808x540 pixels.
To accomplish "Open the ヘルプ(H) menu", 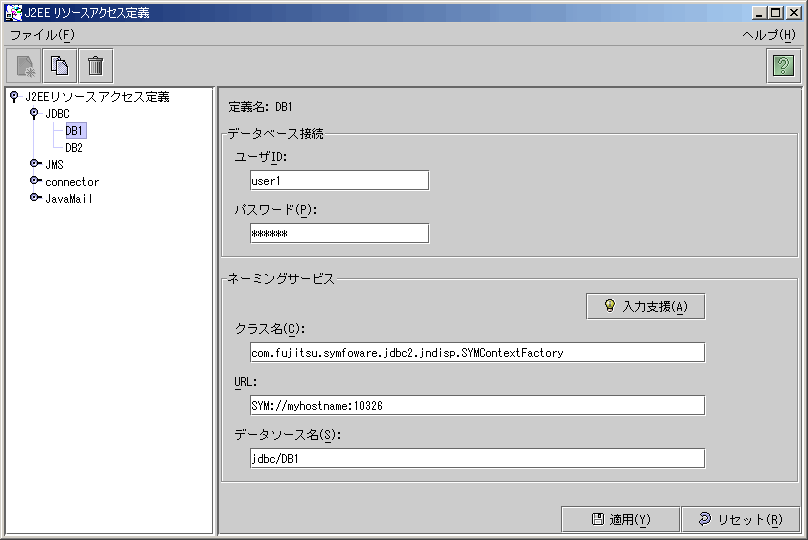I will point(769,35).
